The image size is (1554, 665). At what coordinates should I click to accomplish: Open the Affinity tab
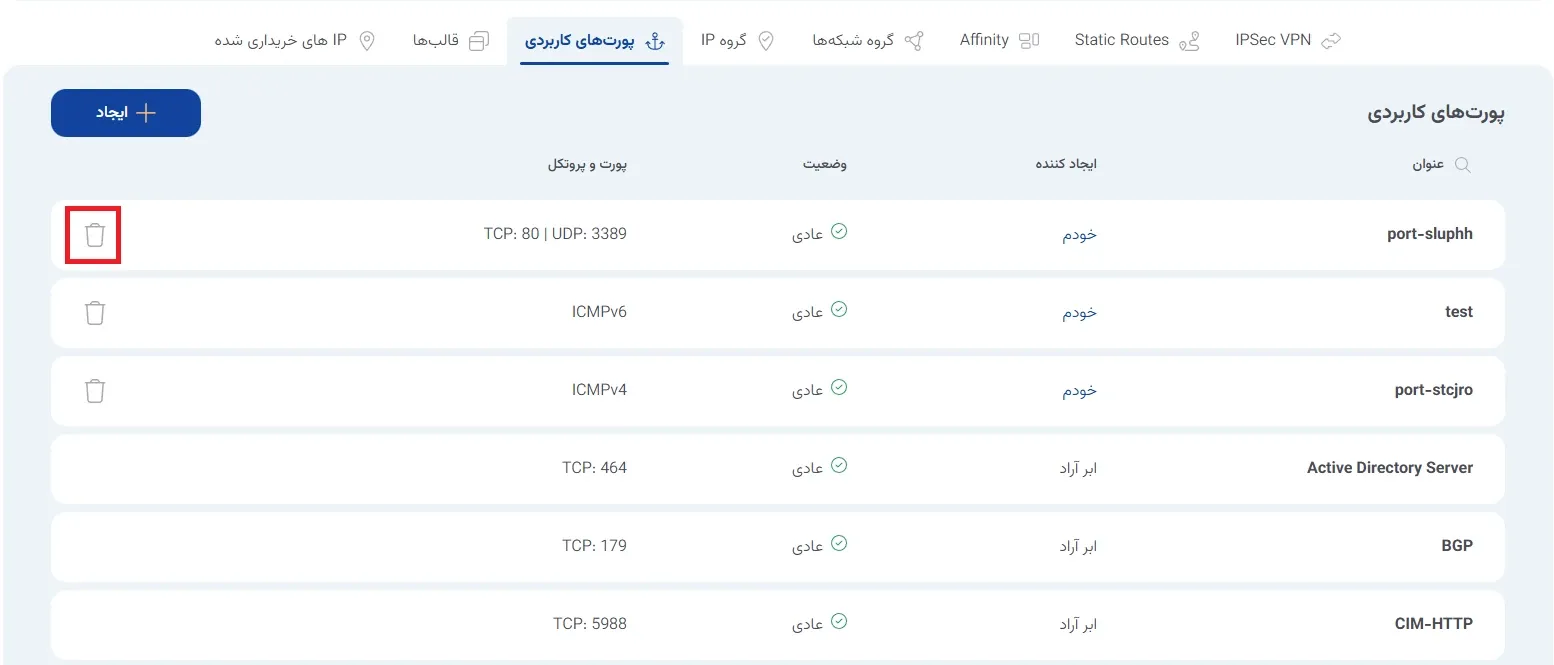click(x=1000, y=41)
